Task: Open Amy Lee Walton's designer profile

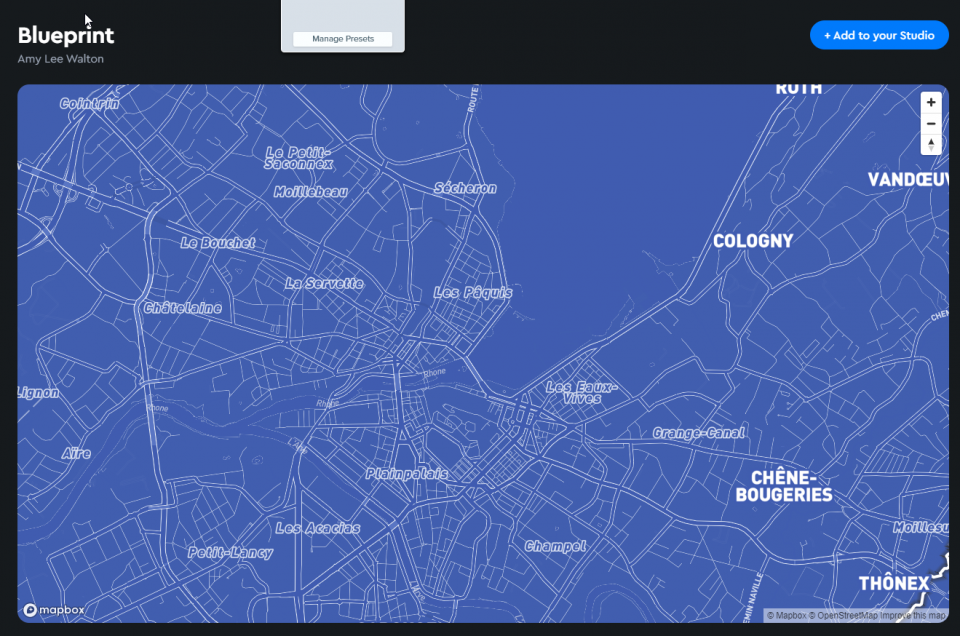Action: coord(60,59)
